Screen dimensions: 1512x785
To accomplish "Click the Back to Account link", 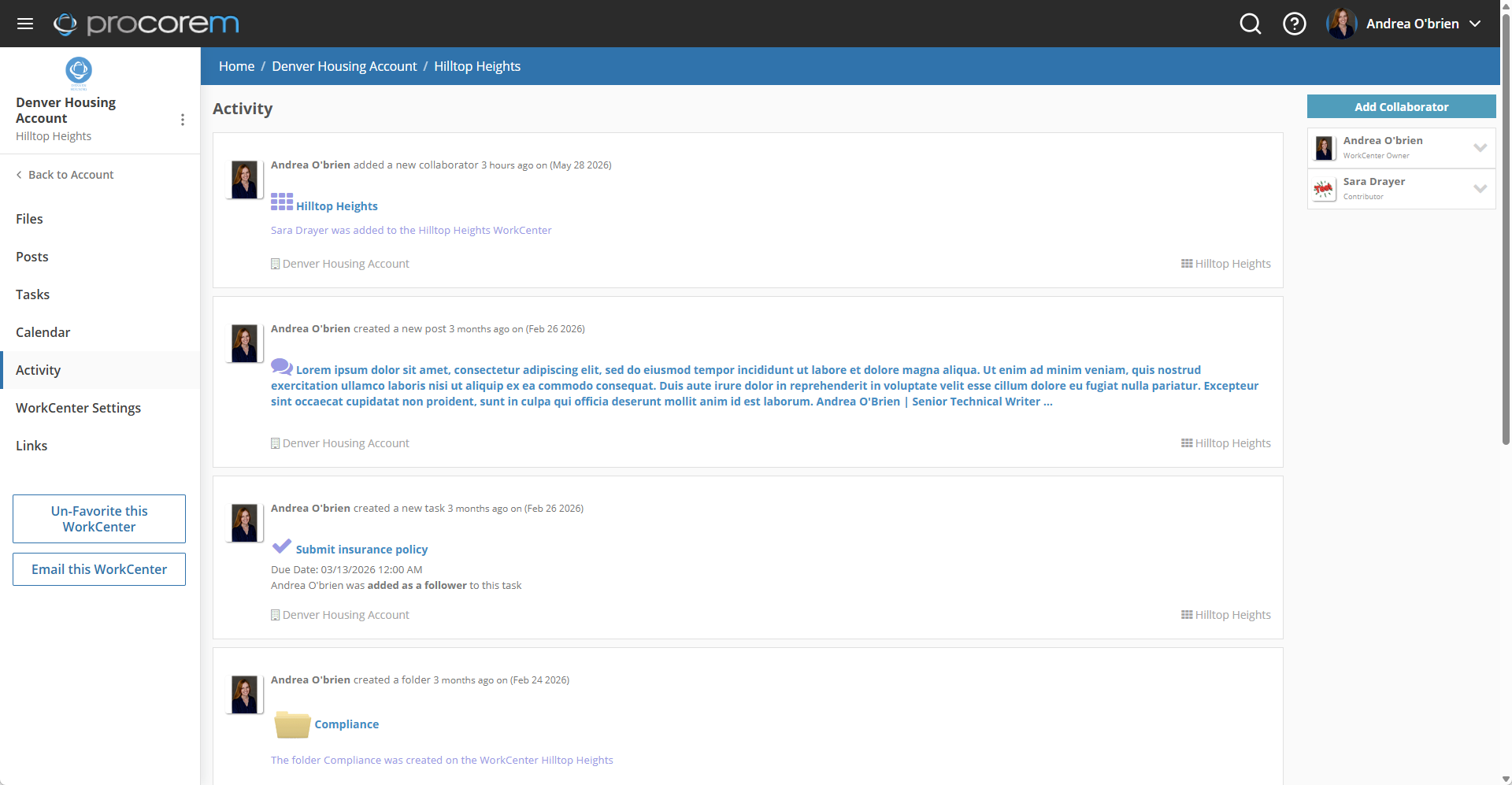I will tap(71, 175).
